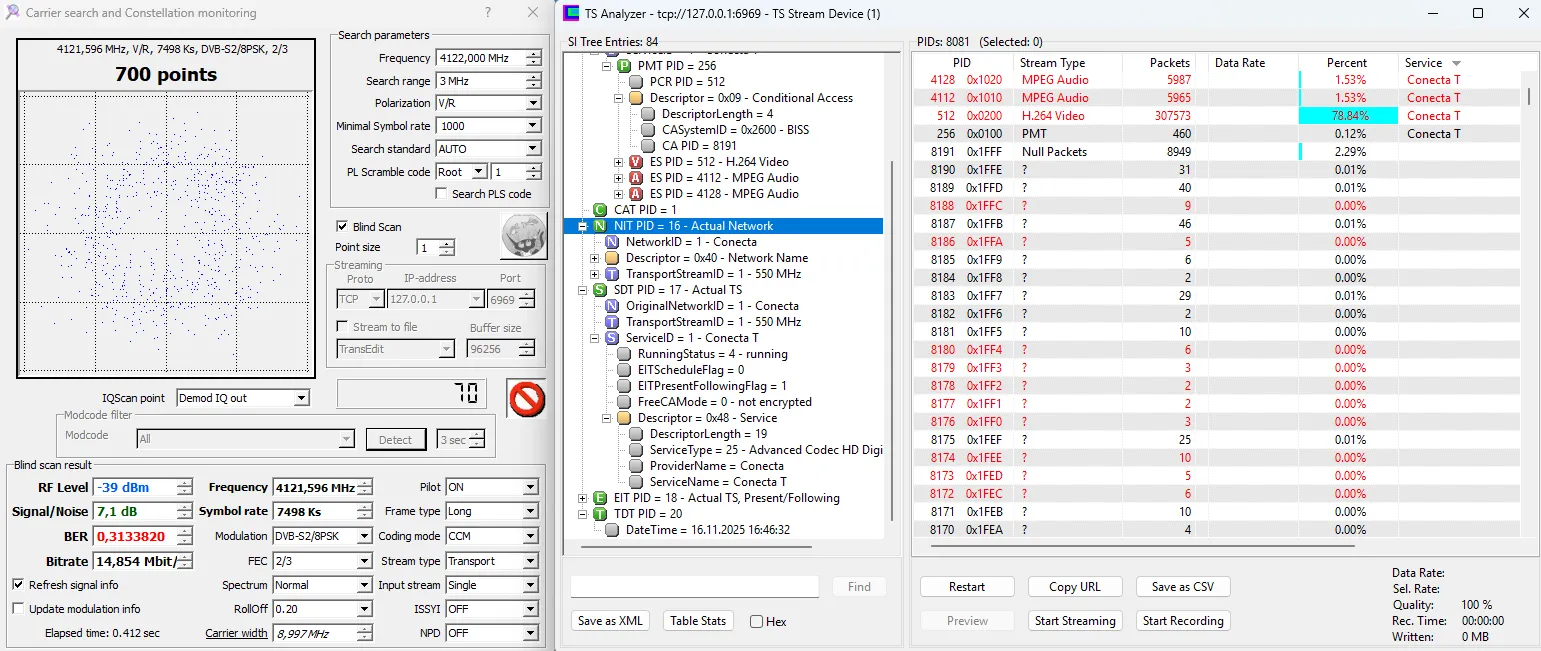
Task: Sort by the Percent column header
Action: [1346, 63]
